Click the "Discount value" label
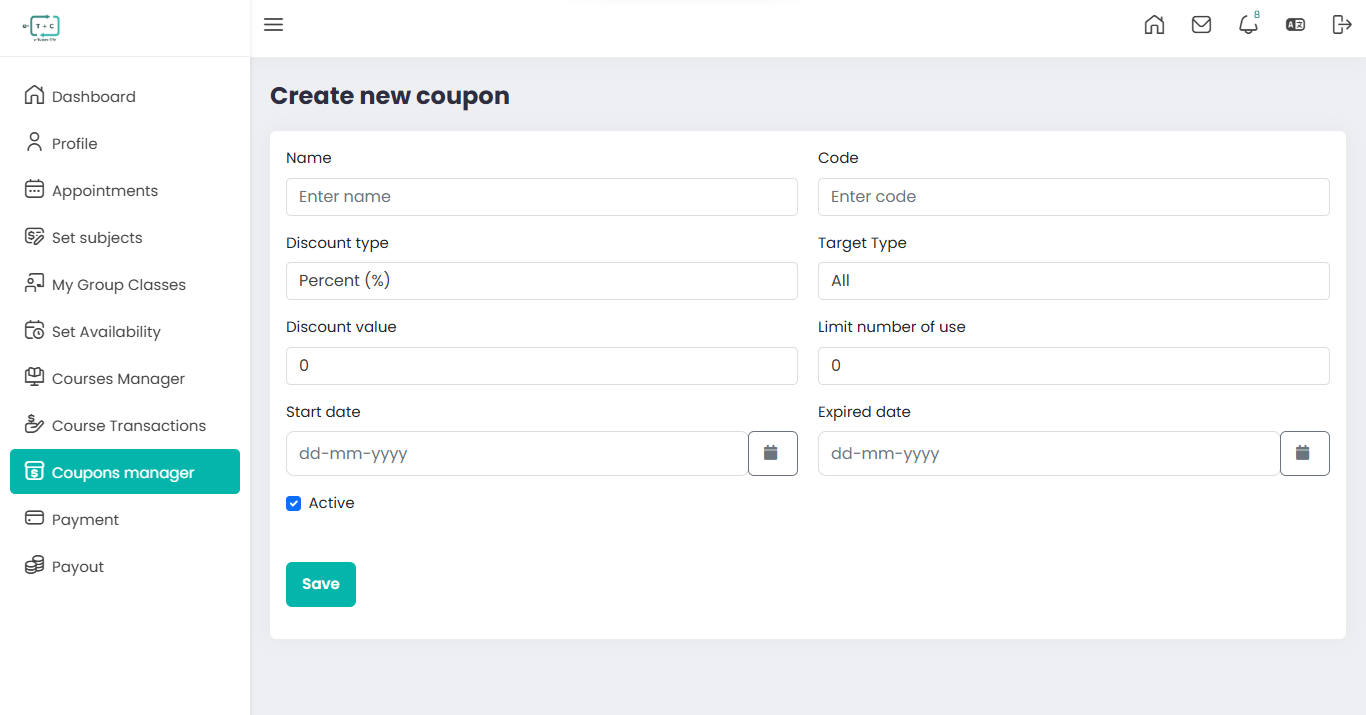This screenshot has width=1366, height=715. coord(341,327)
